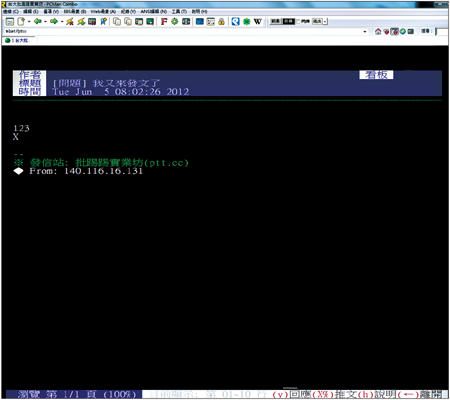Expand the new document dropdown arrow
Image resolution: width=450 pixels, height=400 pixels.
click(x=29, y=22)
